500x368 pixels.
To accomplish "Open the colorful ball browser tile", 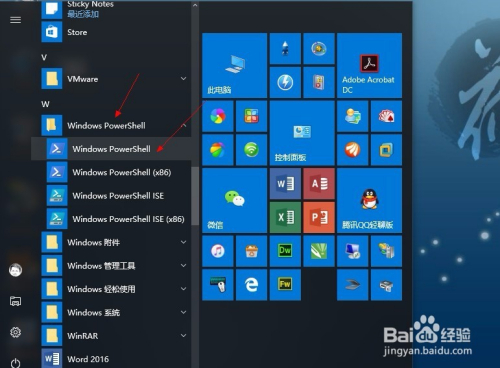I will 218,150.
